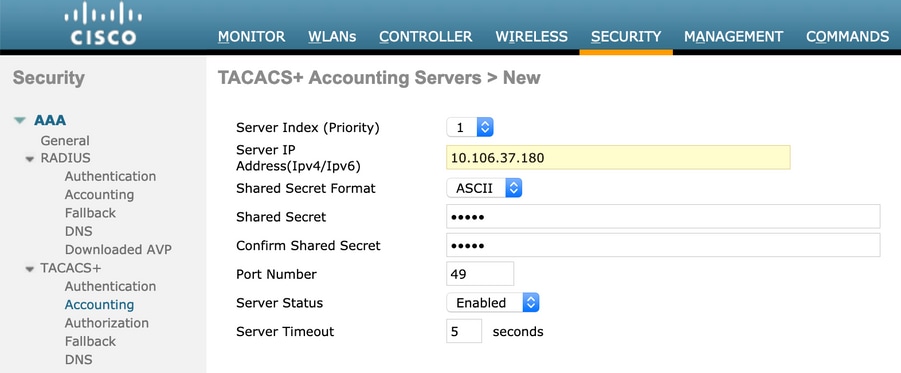Screen dimensions: 901x373
Task: Open Downloaded AVP page
Action: point(118,250)
